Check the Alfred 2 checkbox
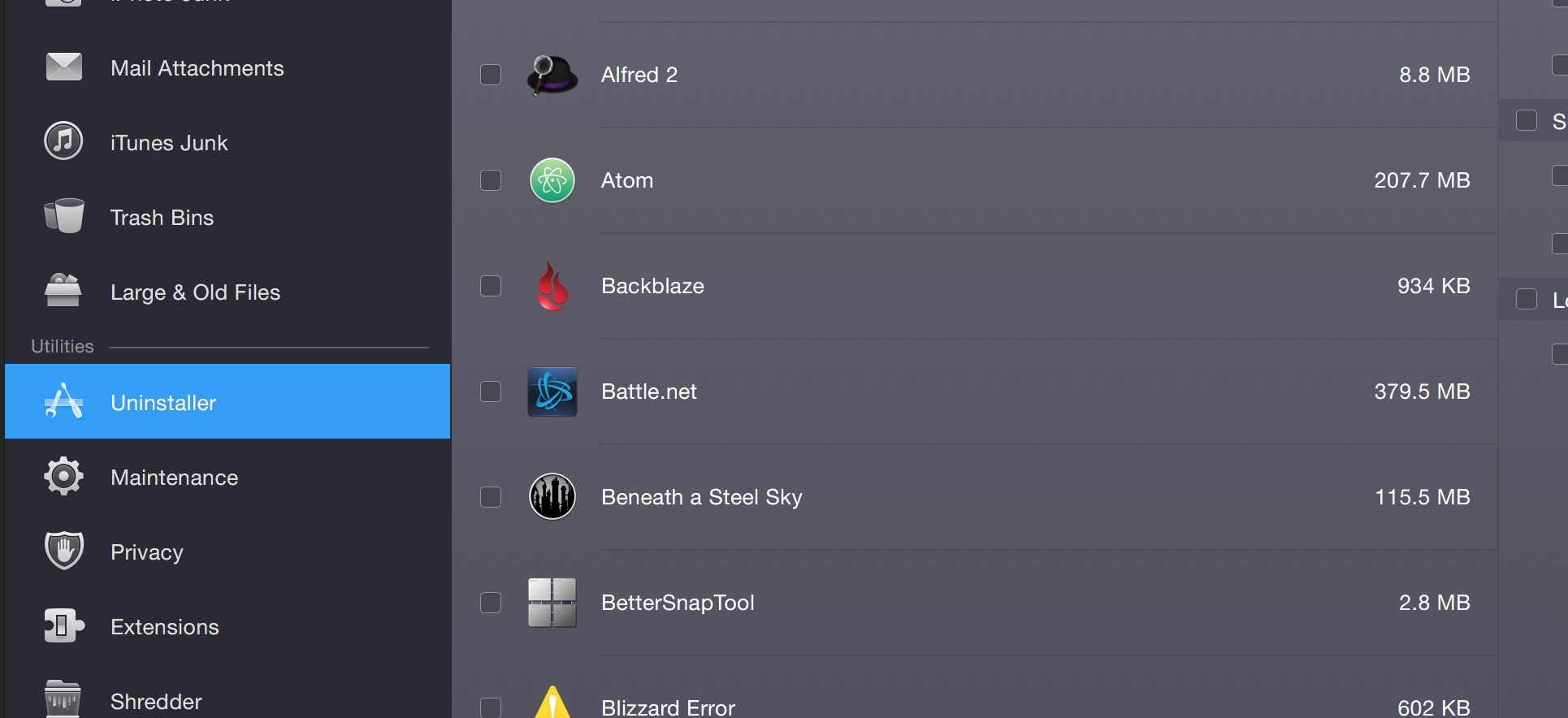 coord(491,75)
